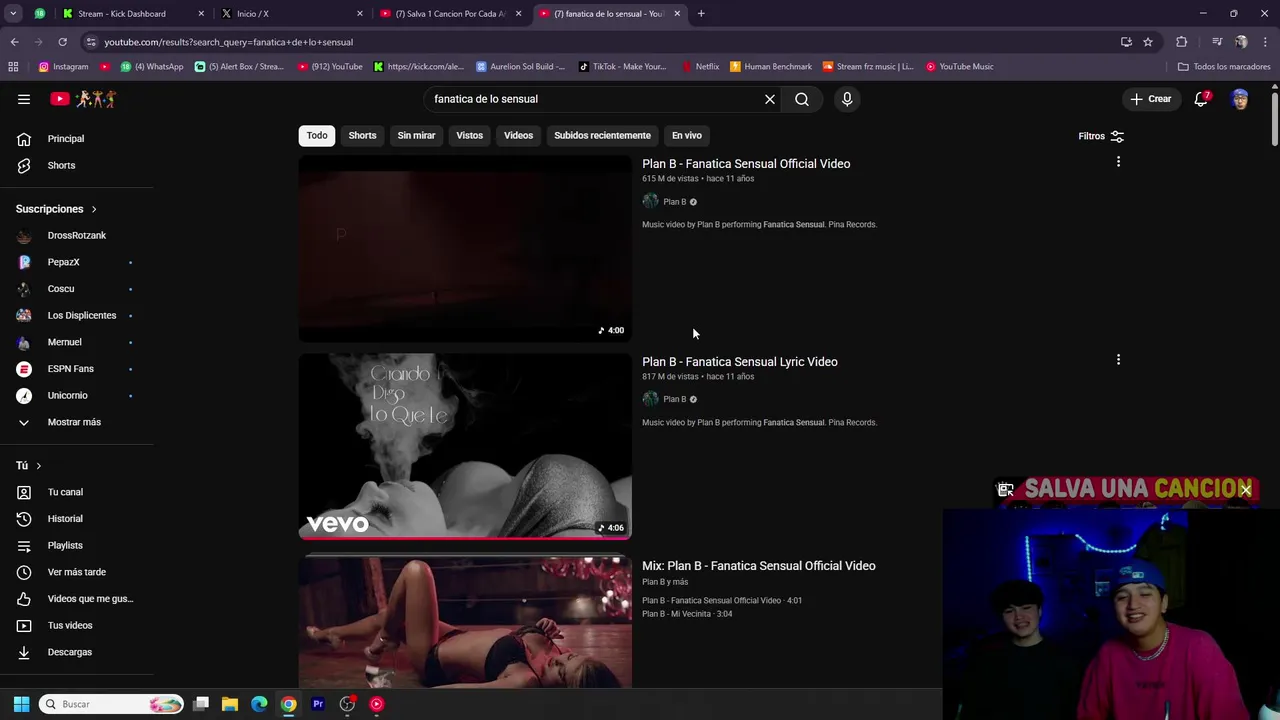1280x720 pixels.
Task: Select the Sin mirar filter chip
Action: coord(416,135)
